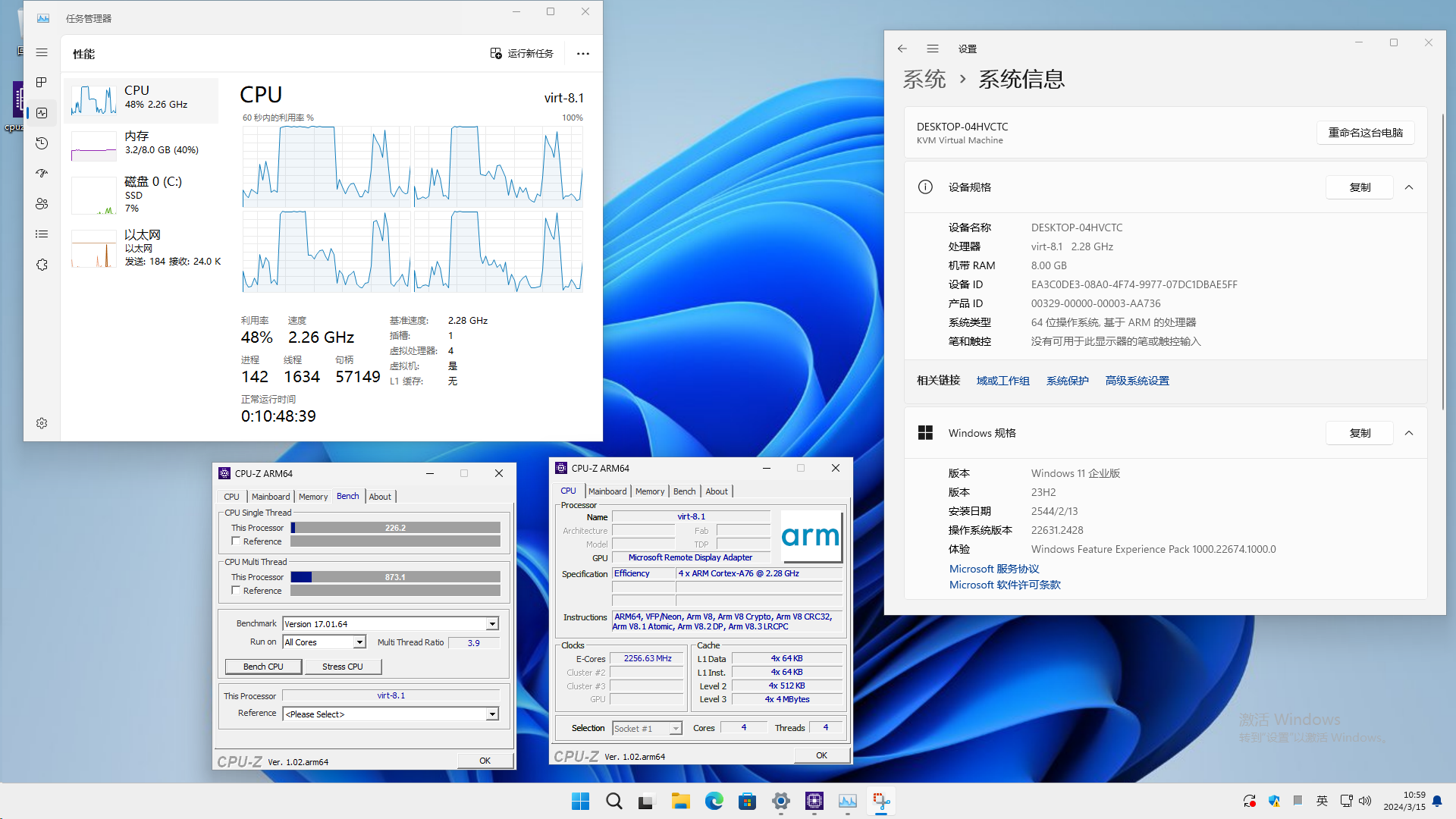Open Processes page icon in Task Manager sidebar
Image resolution: width=1456 pixels, height=819 pixels.
click(x=42, y=82)
